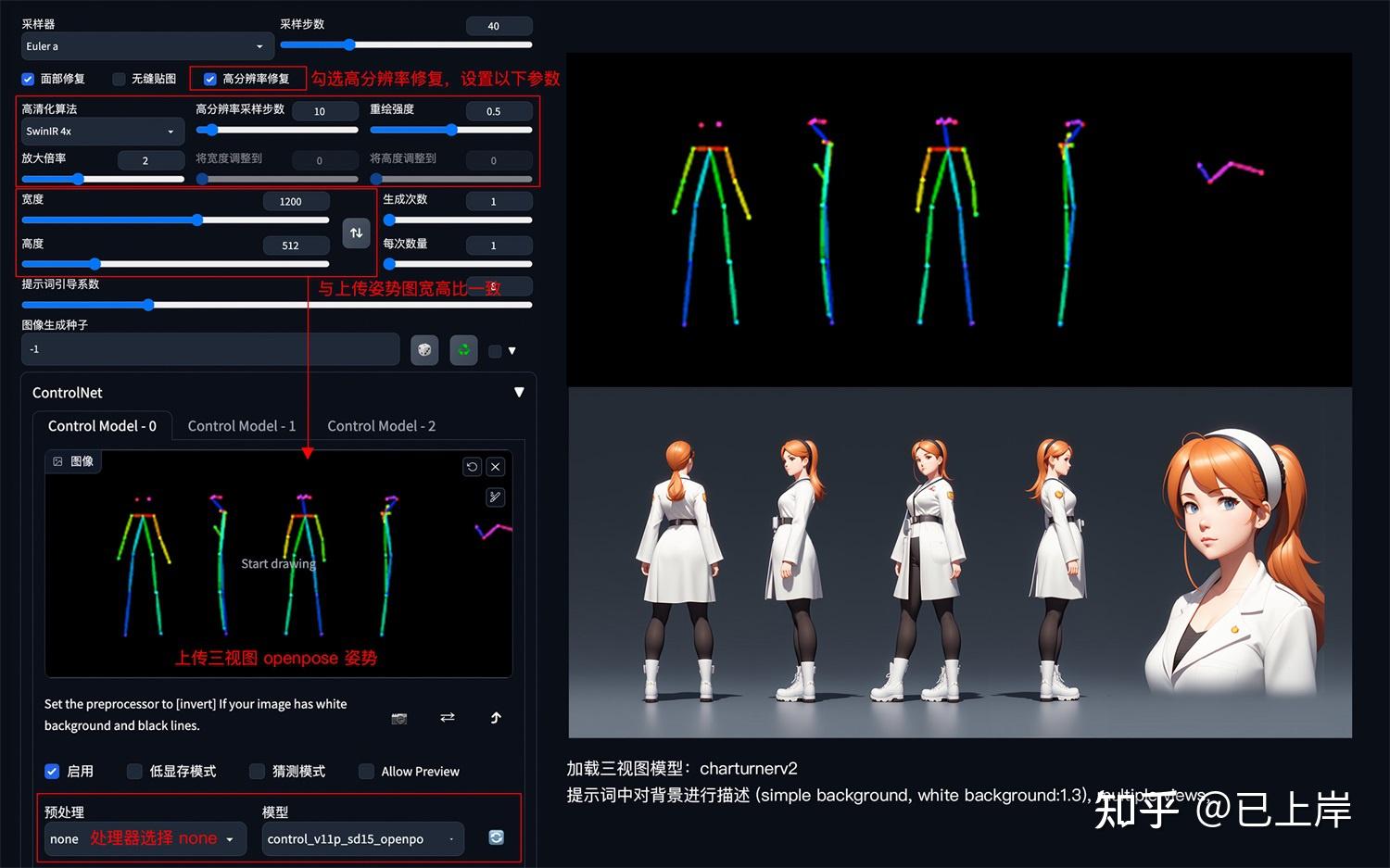Click the swap arrows icon near the camera icon
The width and height of the screenshot is (1390, 868).
[448, 718]
